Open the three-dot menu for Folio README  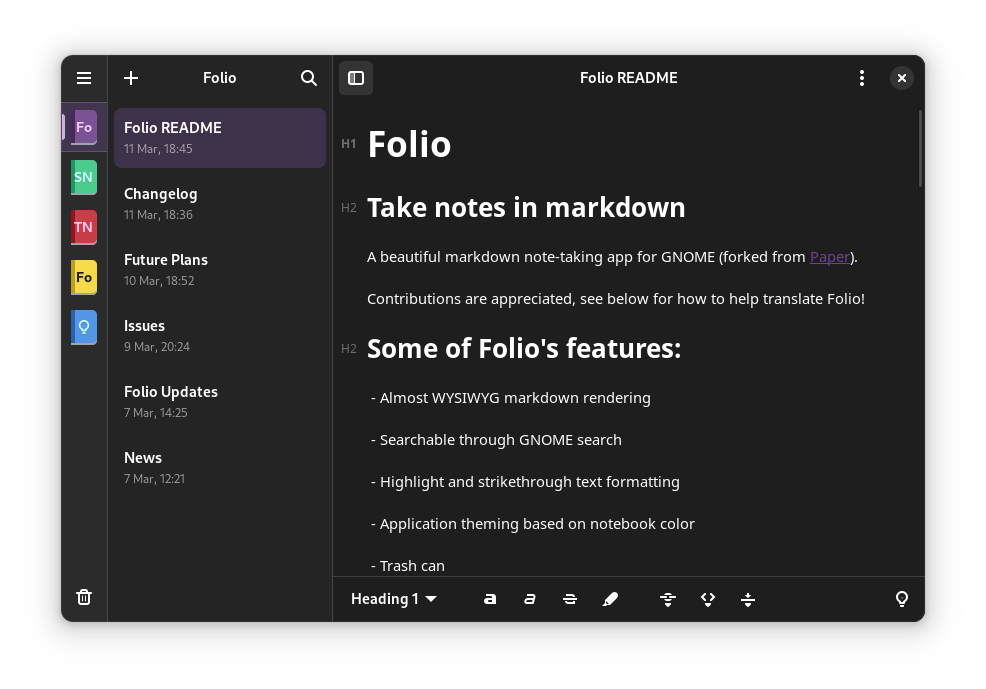click(862, 78)
